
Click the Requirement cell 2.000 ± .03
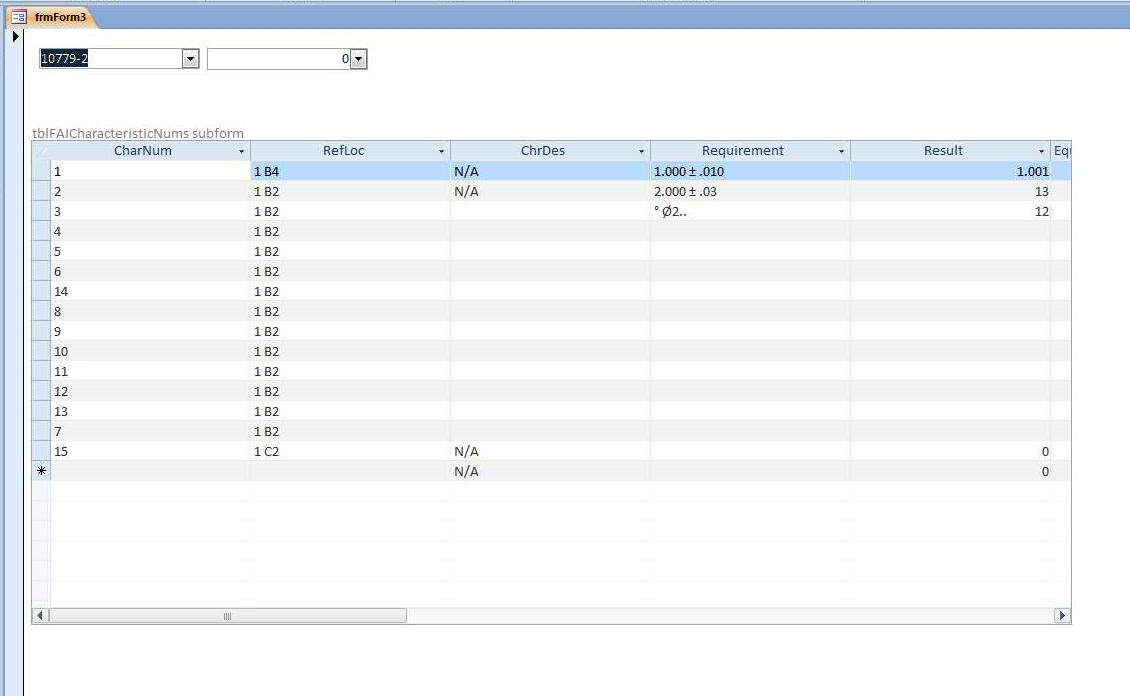pyautogui.click(x=749, y=191)
